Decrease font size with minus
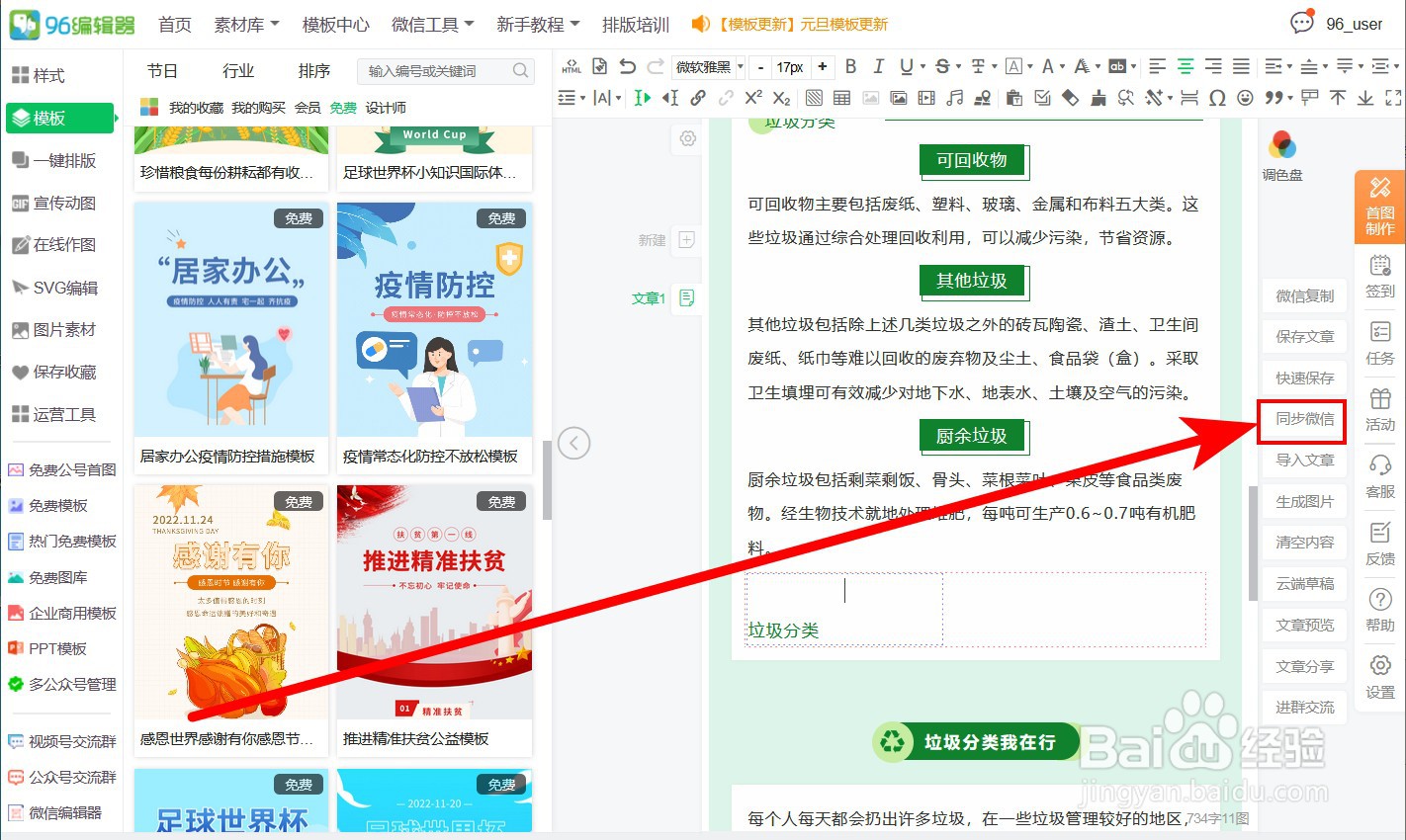Screen dimensions: 1406x840 pyautogui.click(x=760, y=66)
